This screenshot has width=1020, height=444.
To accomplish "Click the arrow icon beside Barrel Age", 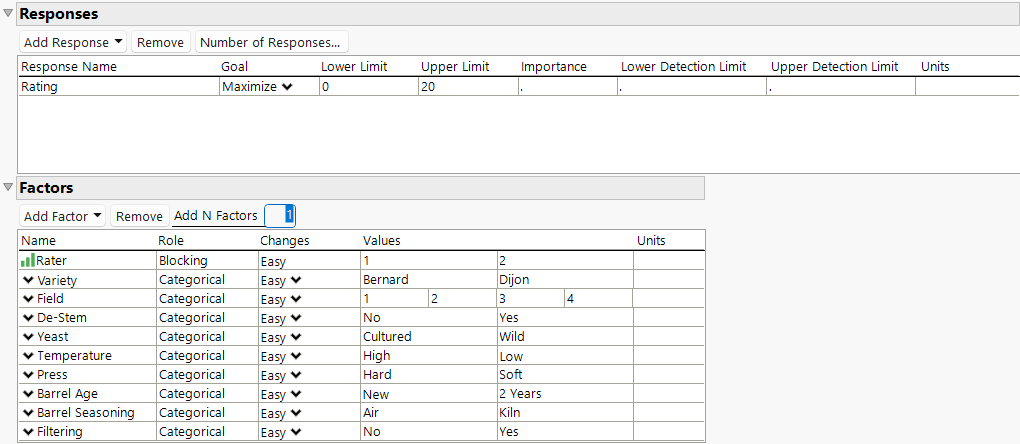I will coord(28,394).
